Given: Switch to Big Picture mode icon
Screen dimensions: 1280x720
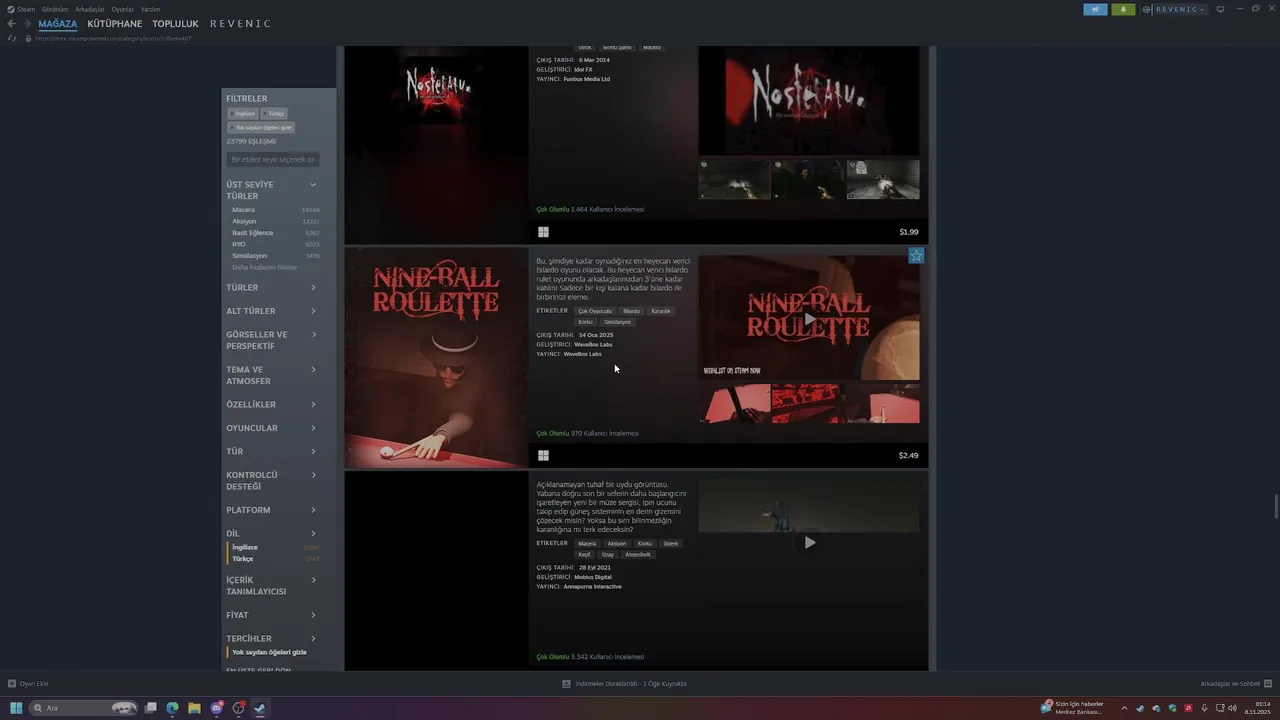Looking at the screenshot, I should pos(1220,9).
